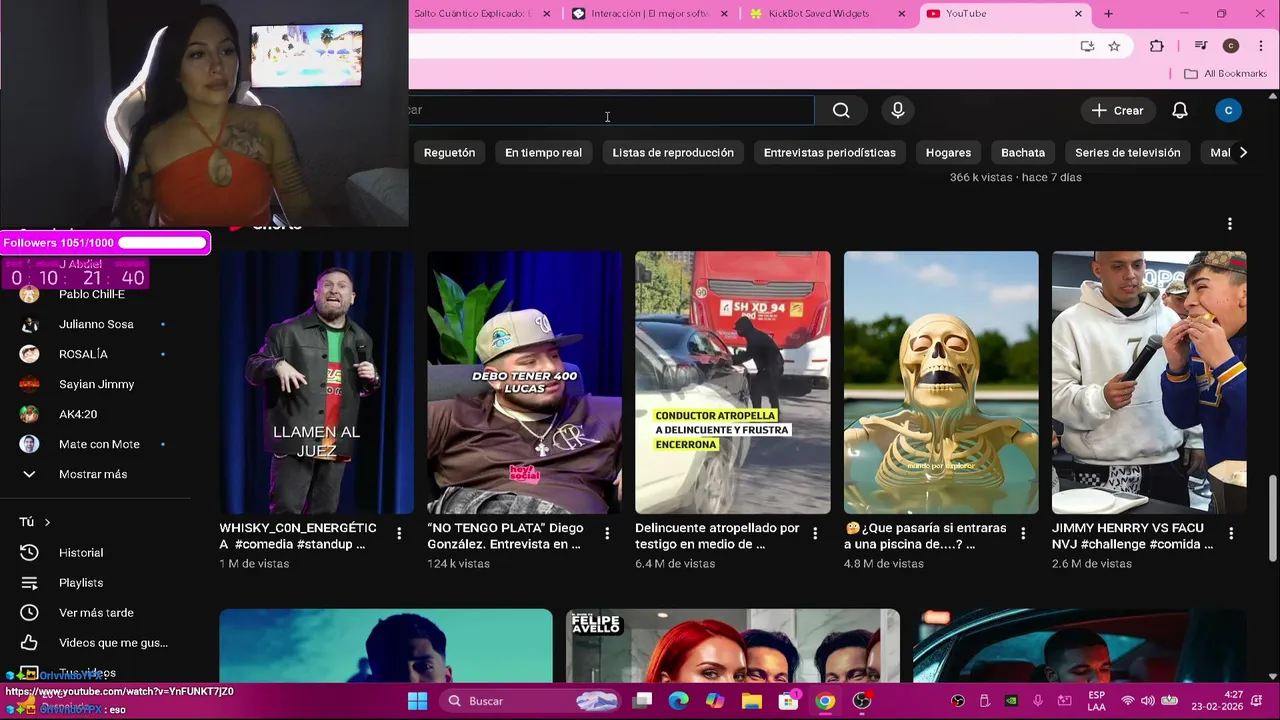Click the install app icon in address bar
The image size is (1280, 720).
click(1087, 46)
